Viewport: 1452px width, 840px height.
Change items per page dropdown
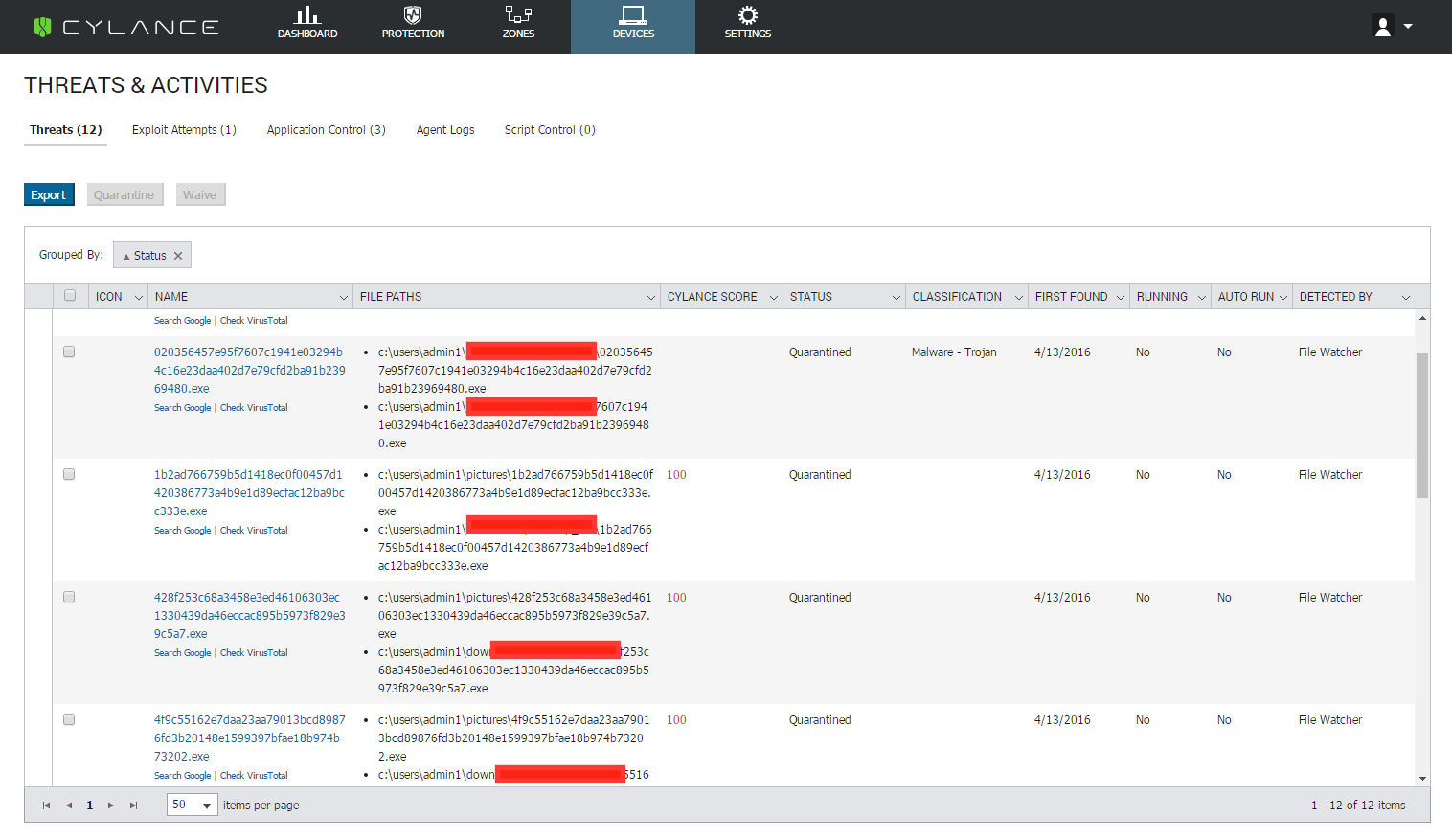(x=193, y=805)
